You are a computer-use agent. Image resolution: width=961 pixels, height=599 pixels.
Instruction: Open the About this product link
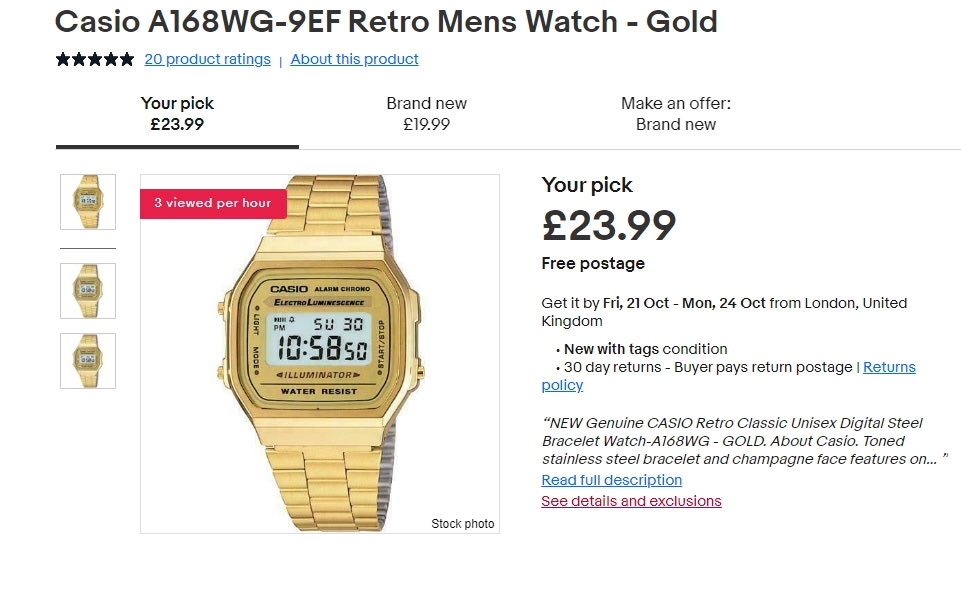354,59
